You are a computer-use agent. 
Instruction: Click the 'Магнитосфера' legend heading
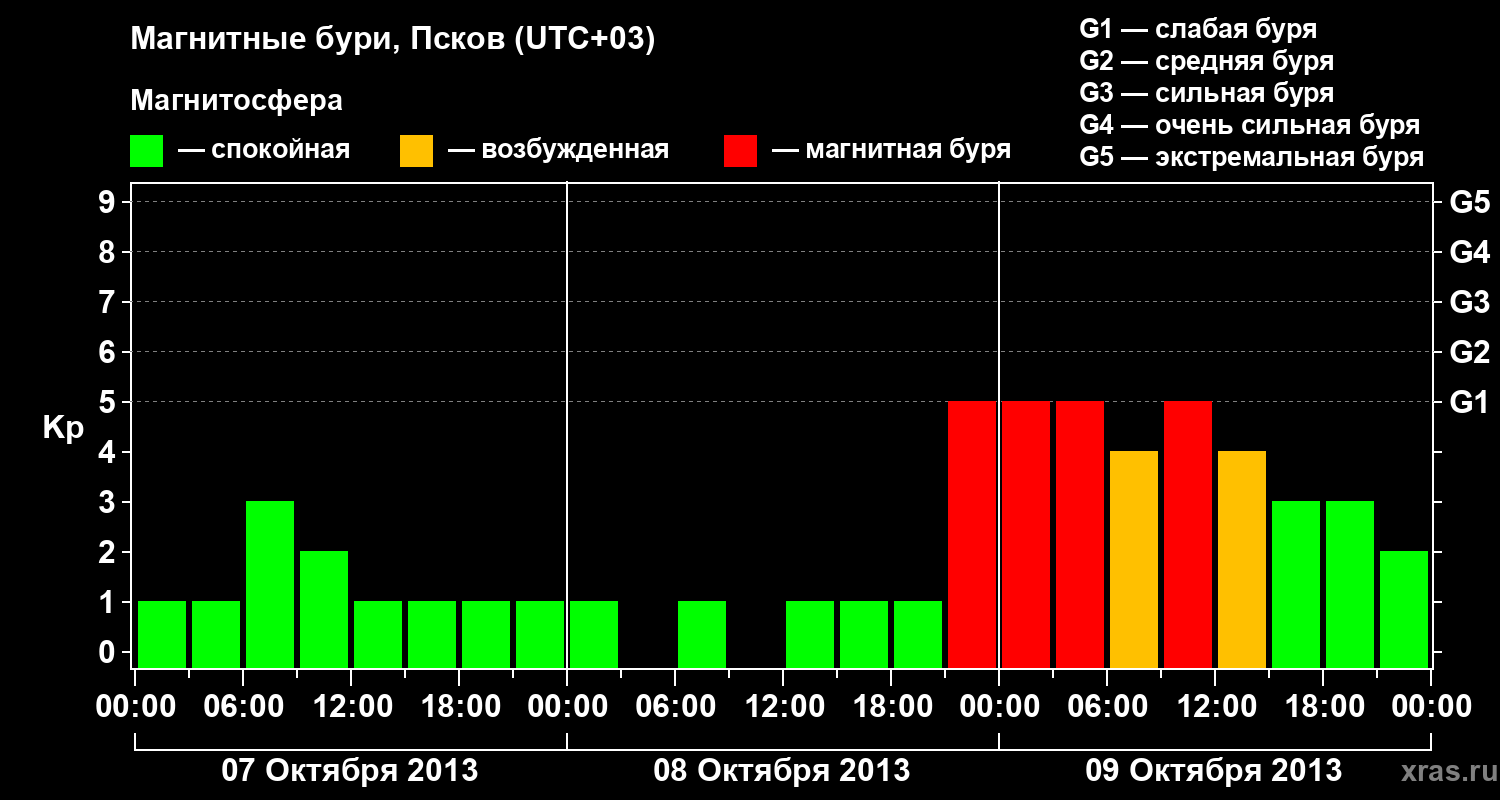click(237, 101)
